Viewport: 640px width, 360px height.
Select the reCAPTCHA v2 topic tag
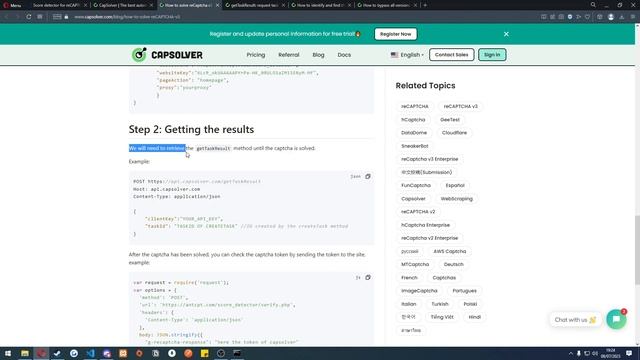(x=418, y=211)
